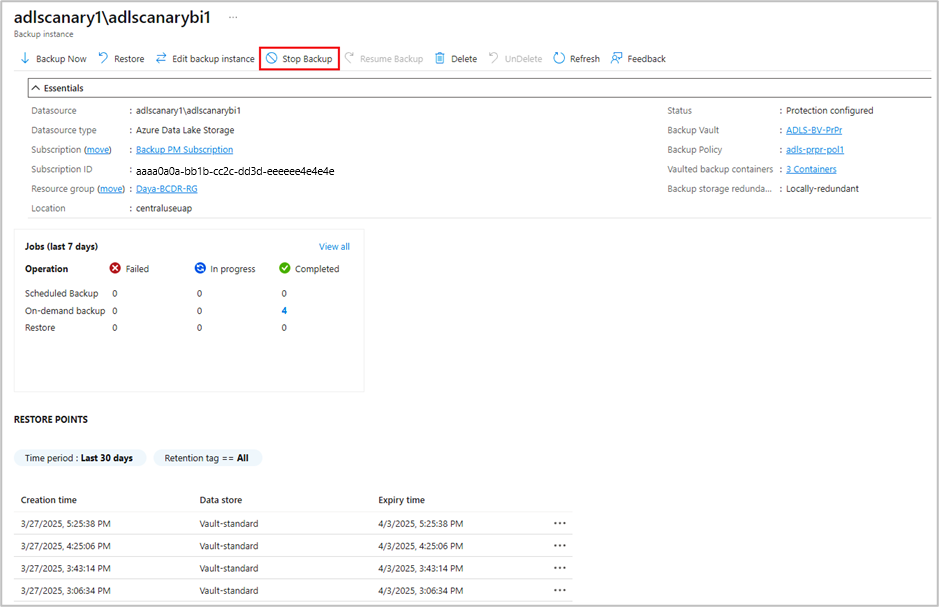Click the Delete command label

464,59
